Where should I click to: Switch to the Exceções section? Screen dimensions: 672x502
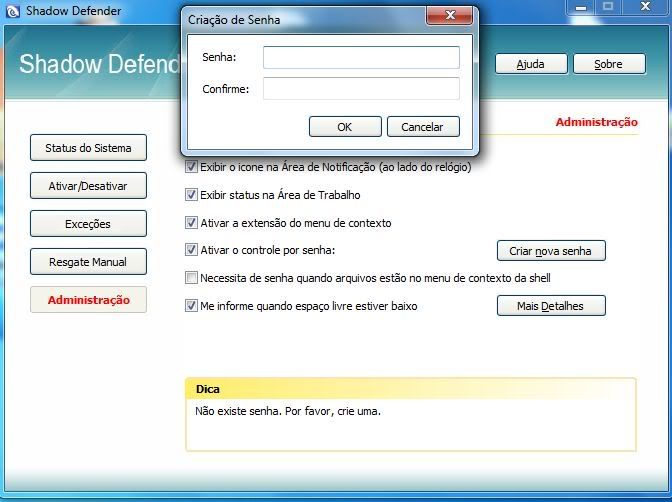point(88,224)
